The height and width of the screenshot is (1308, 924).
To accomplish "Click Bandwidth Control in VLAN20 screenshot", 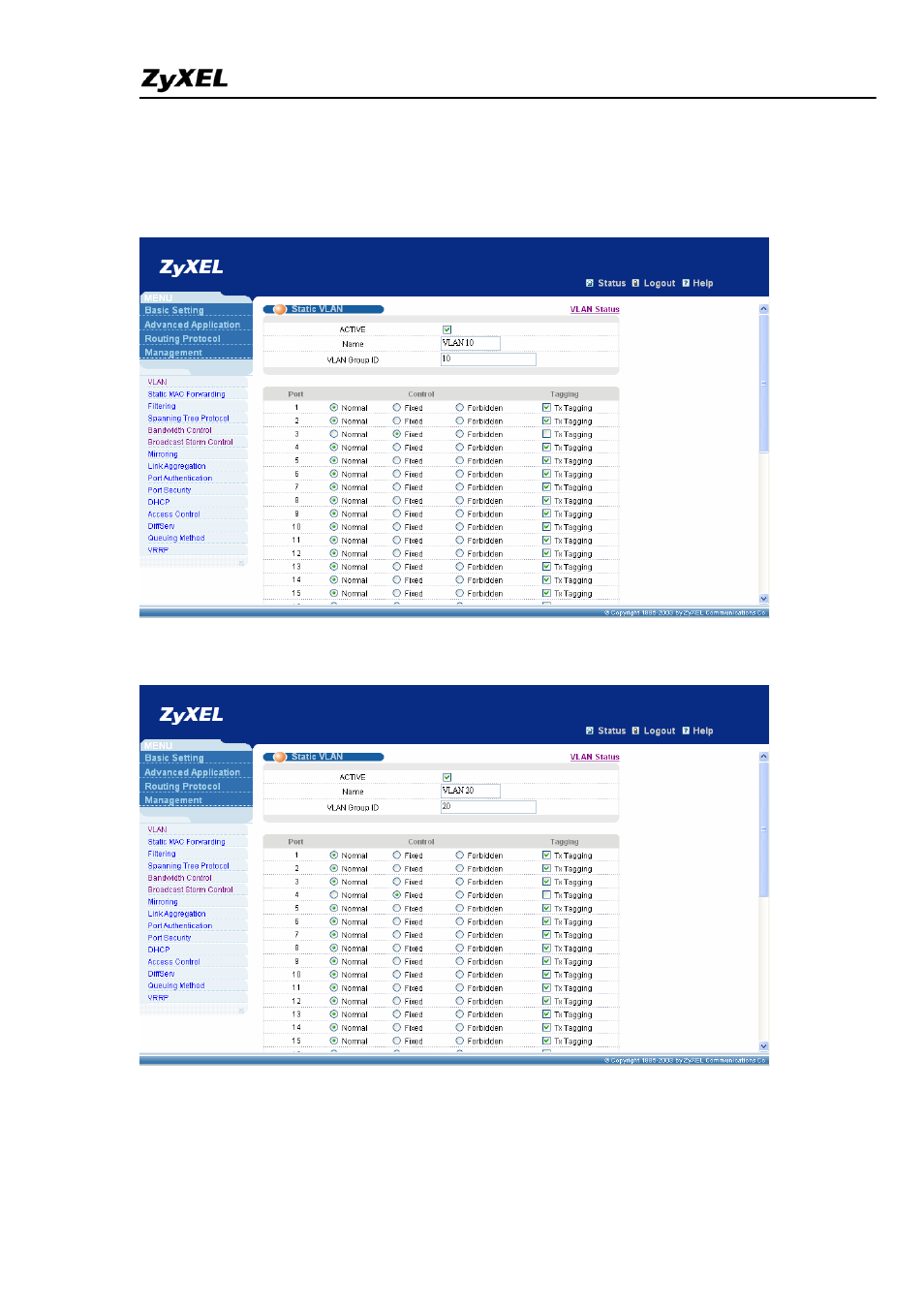I will tap(179, 878).
